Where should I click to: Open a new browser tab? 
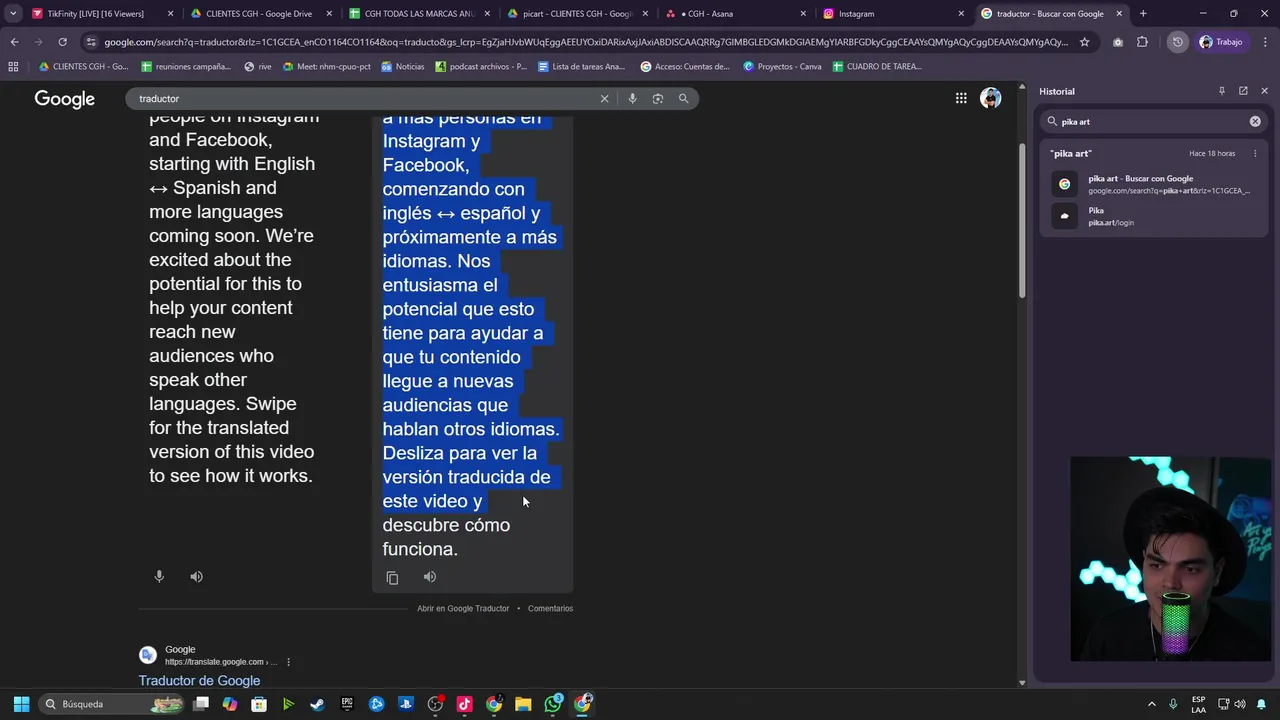(1143, 14)
